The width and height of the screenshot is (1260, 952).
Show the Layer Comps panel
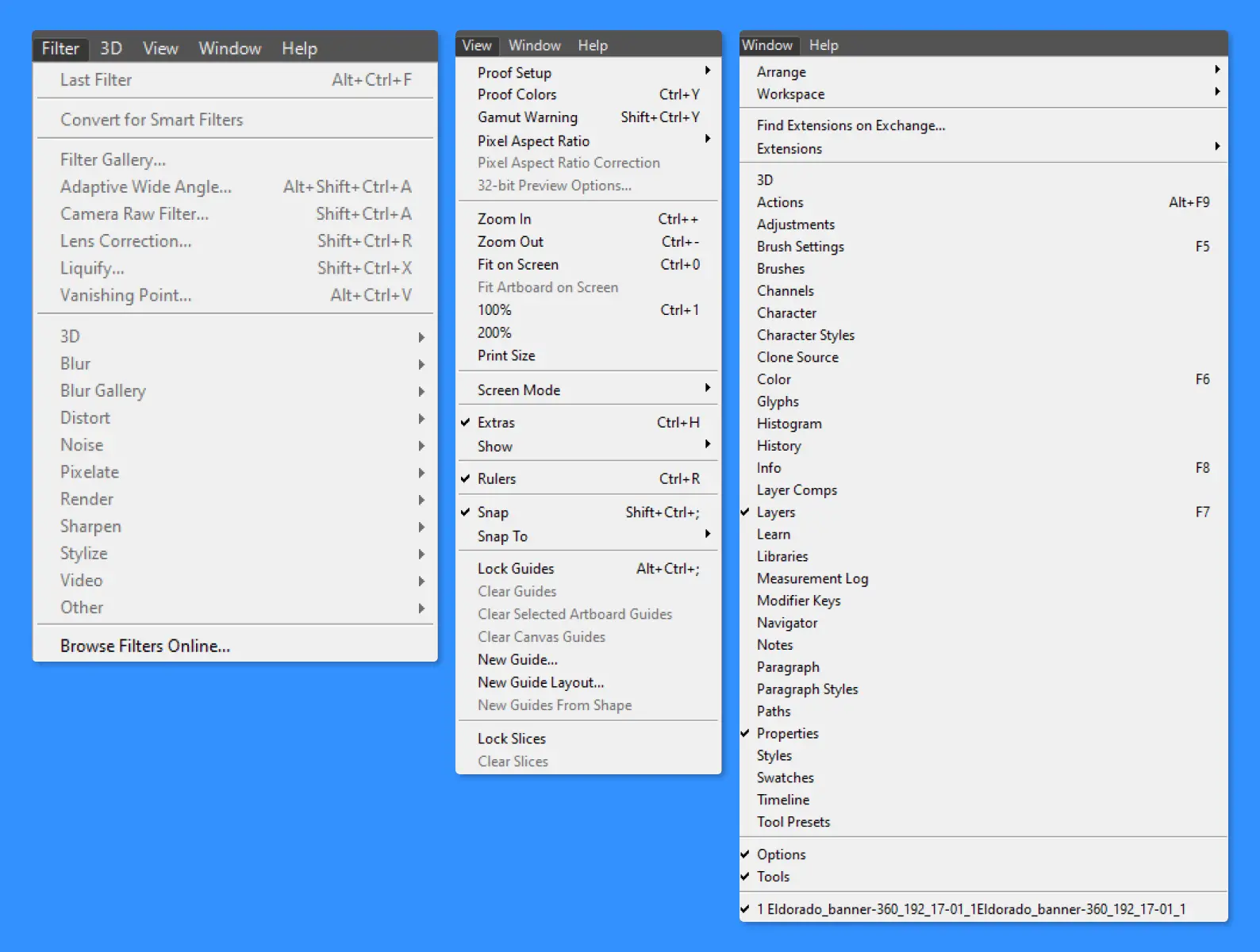[983, 490]
